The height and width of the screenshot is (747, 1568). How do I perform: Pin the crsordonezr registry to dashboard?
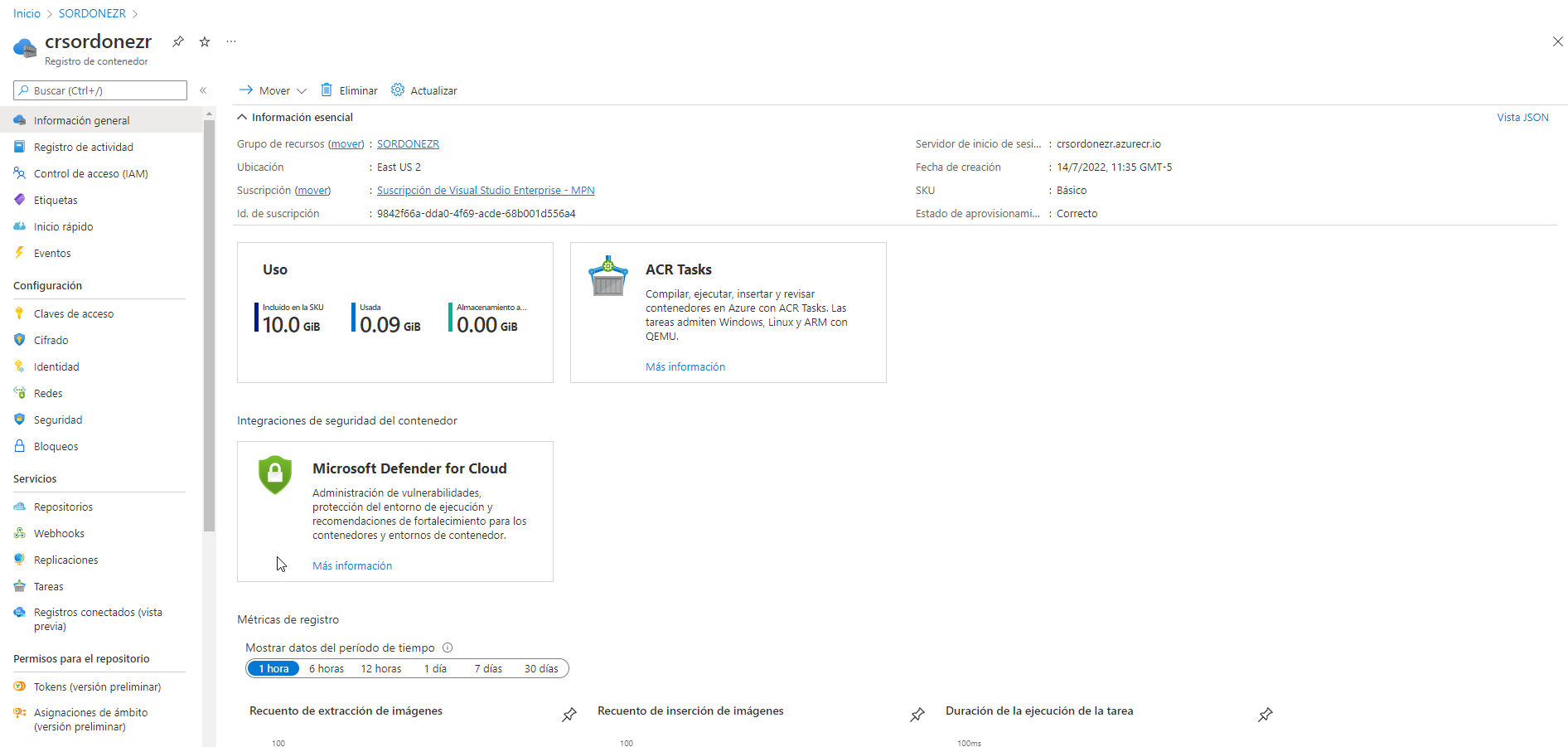tap(177, 41)
